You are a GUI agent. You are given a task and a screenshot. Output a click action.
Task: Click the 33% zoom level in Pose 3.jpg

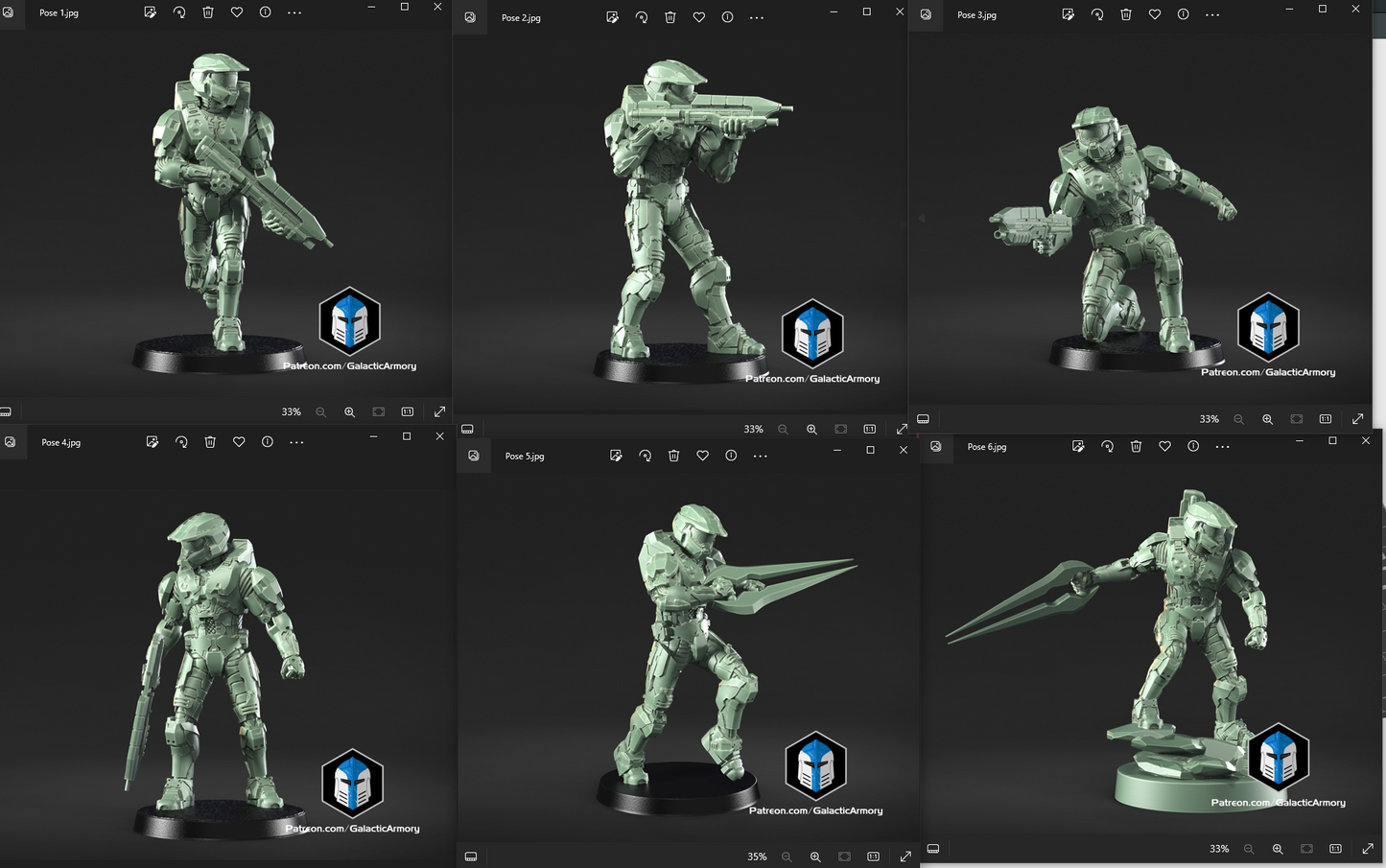pos(1209,419)
